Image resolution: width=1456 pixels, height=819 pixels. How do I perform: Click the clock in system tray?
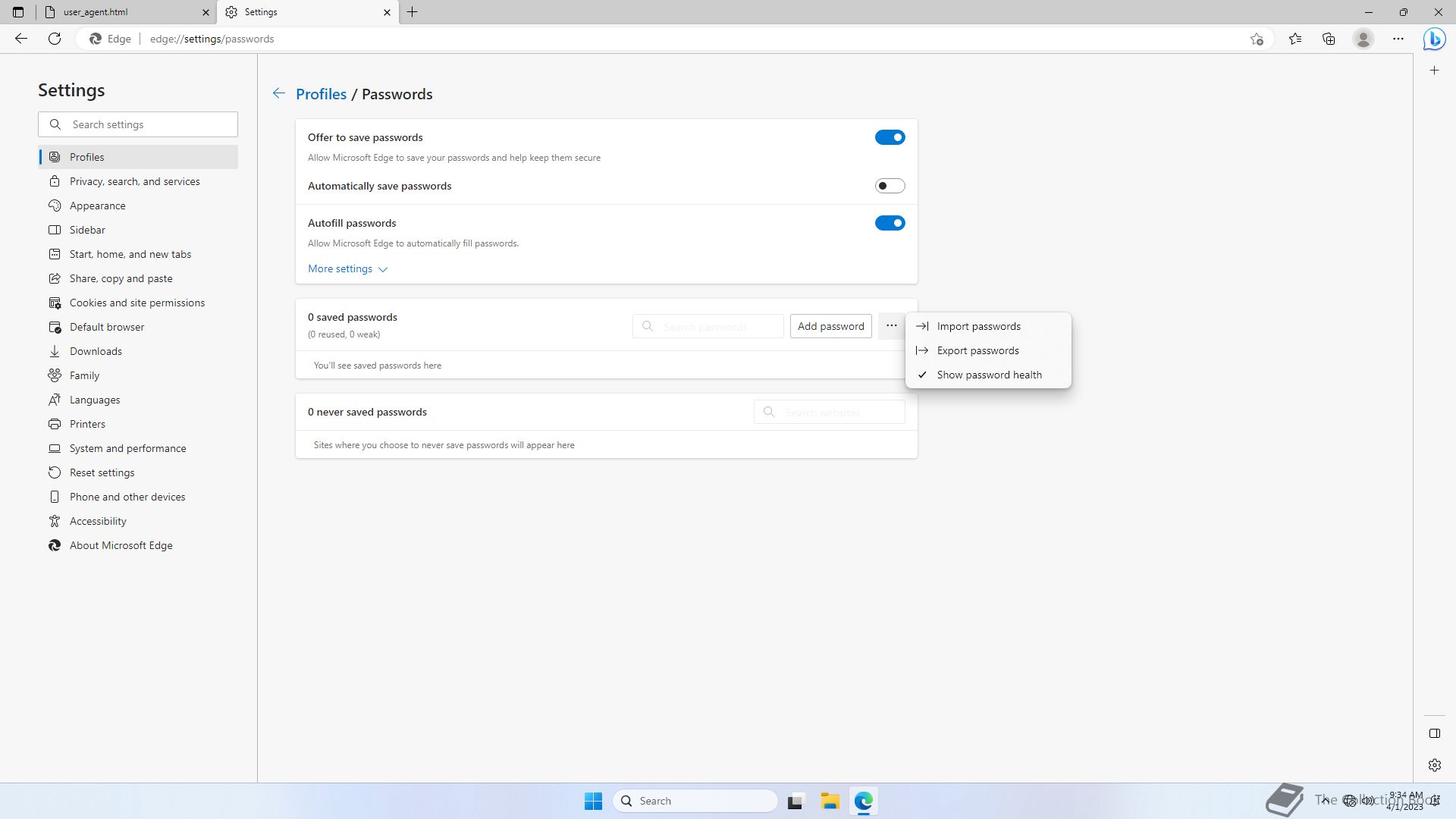coord(1405,801)
